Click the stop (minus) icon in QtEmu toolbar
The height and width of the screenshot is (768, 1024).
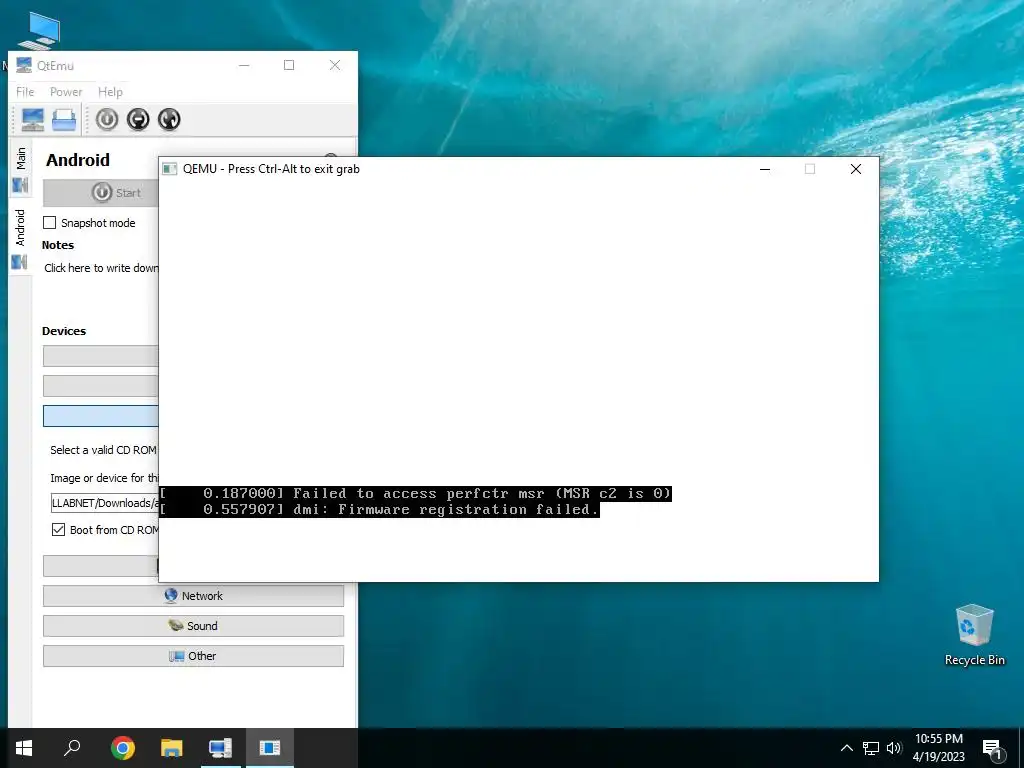coord(138,120)
